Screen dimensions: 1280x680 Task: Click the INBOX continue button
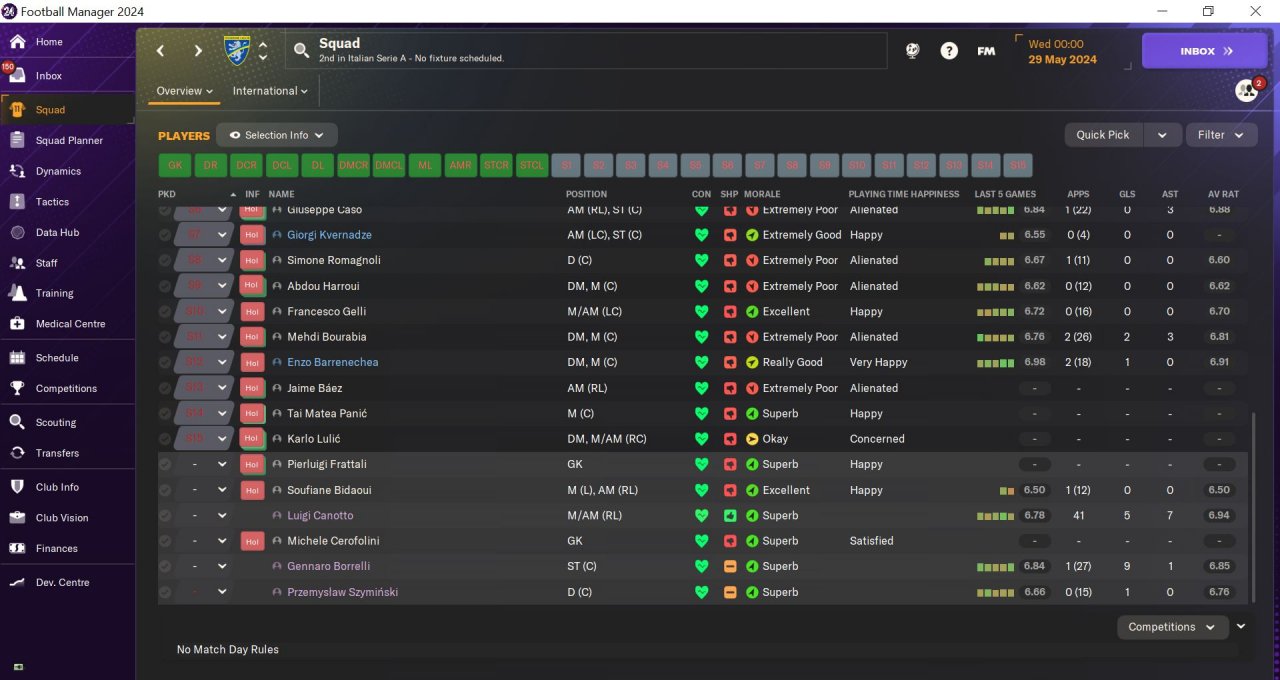[1204, 51]
